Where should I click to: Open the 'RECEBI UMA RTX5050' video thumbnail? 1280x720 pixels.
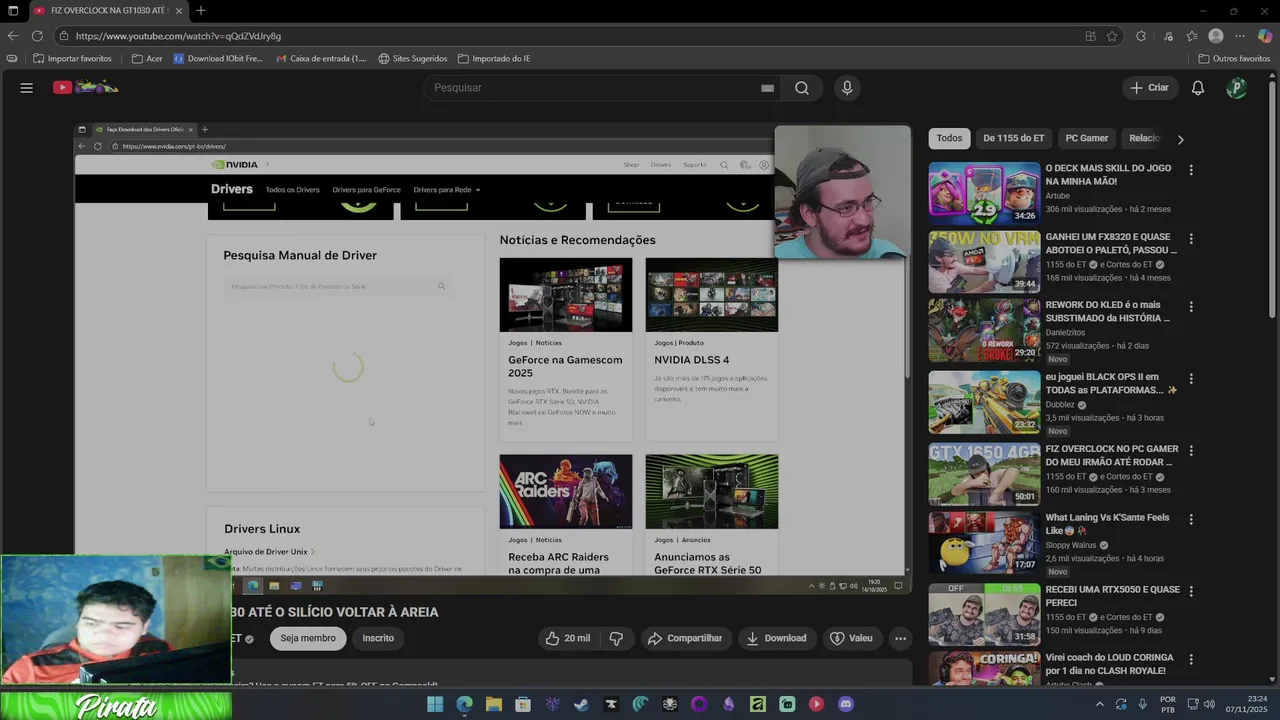coord(984,613)
